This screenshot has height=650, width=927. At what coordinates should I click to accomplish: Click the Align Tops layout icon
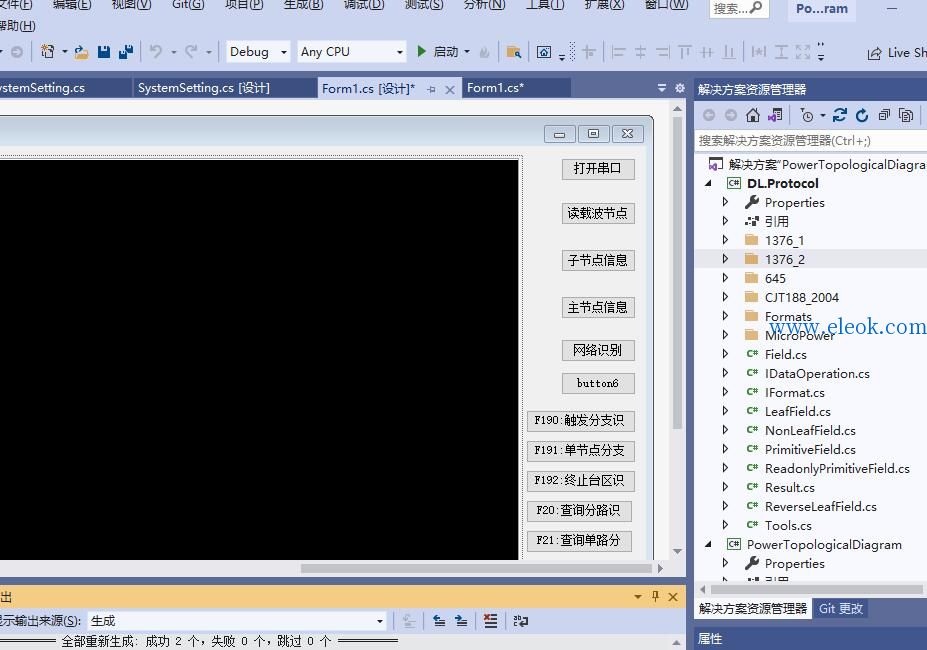pos(685,52)
